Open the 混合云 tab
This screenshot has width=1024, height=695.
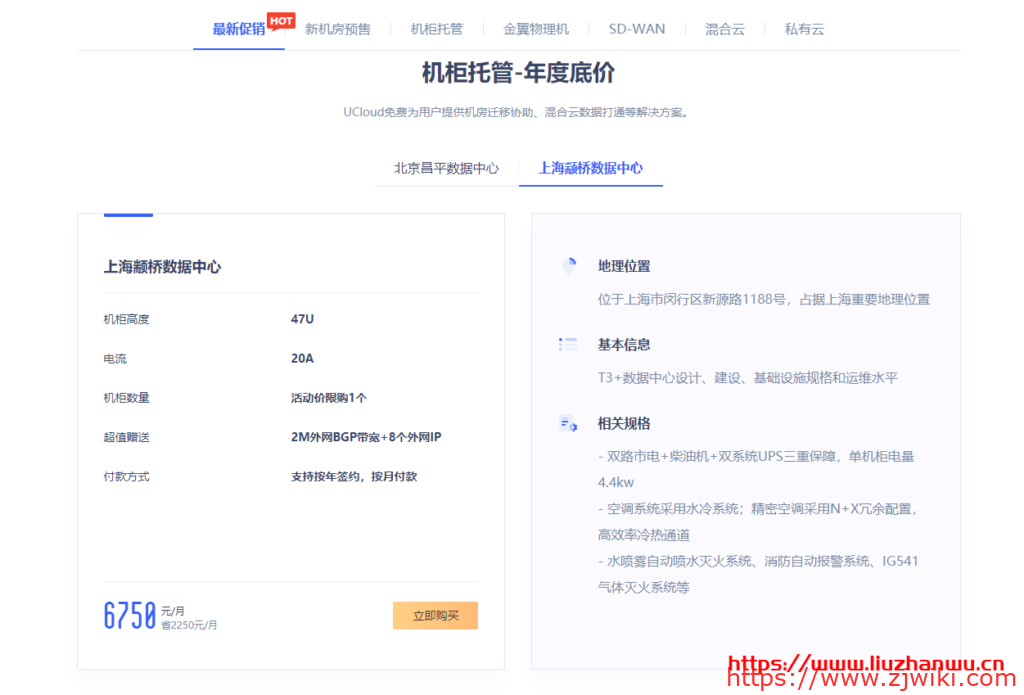[x=724, y=29]
